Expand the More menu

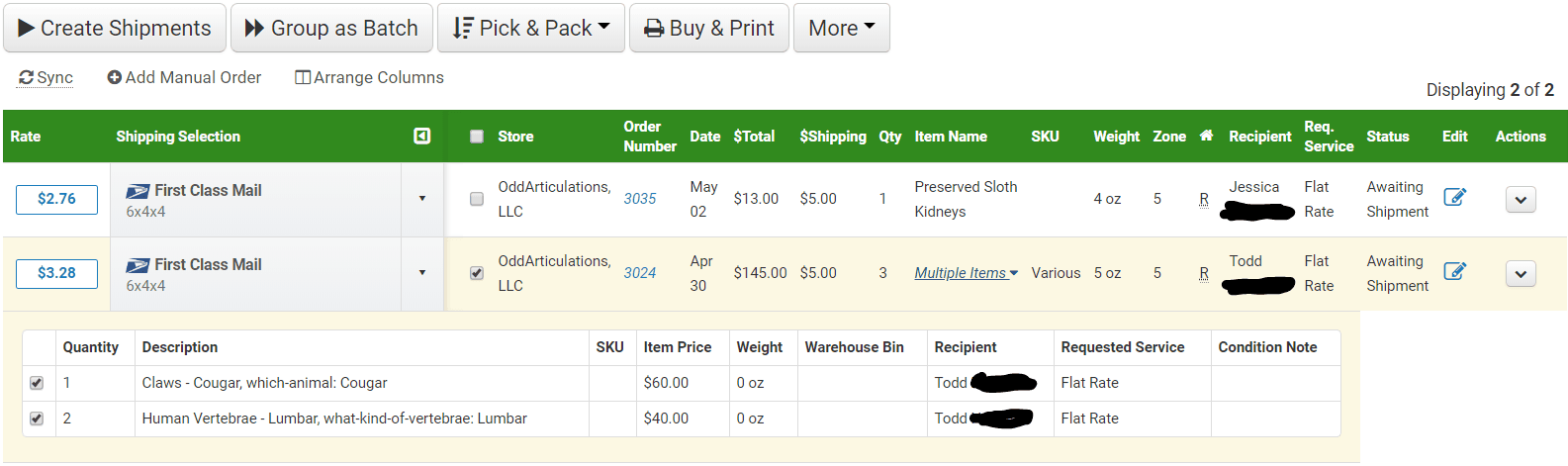(841, 28)
